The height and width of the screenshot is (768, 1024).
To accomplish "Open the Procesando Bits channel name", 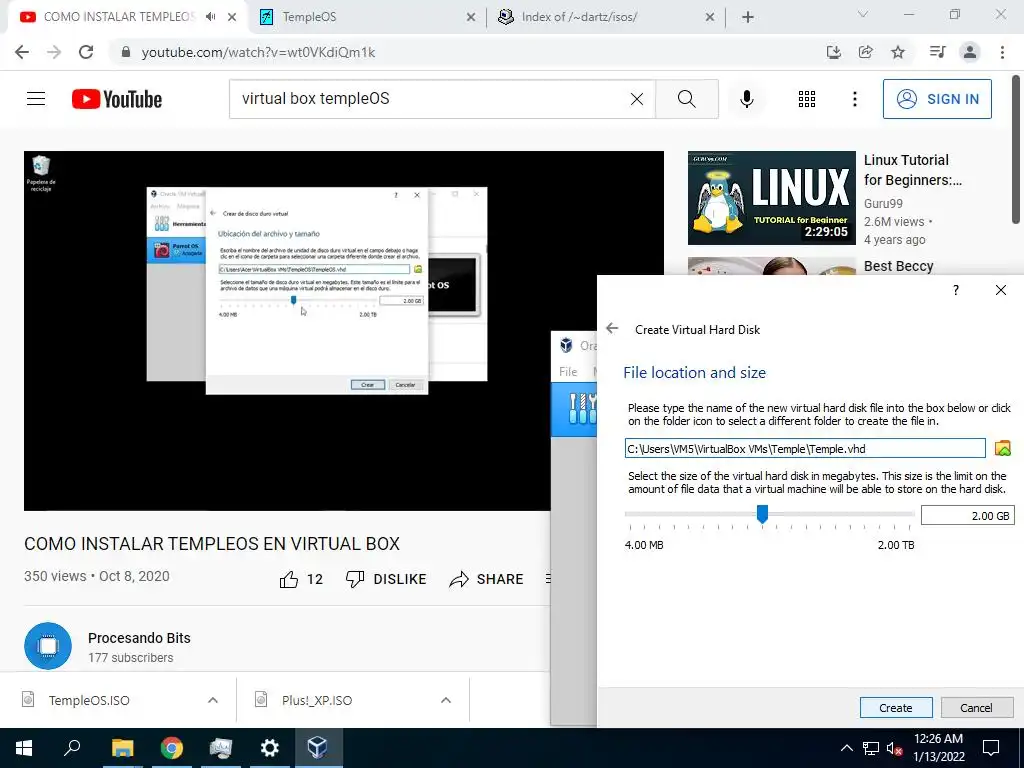I will pyautogui.click(x=139, y=638).
